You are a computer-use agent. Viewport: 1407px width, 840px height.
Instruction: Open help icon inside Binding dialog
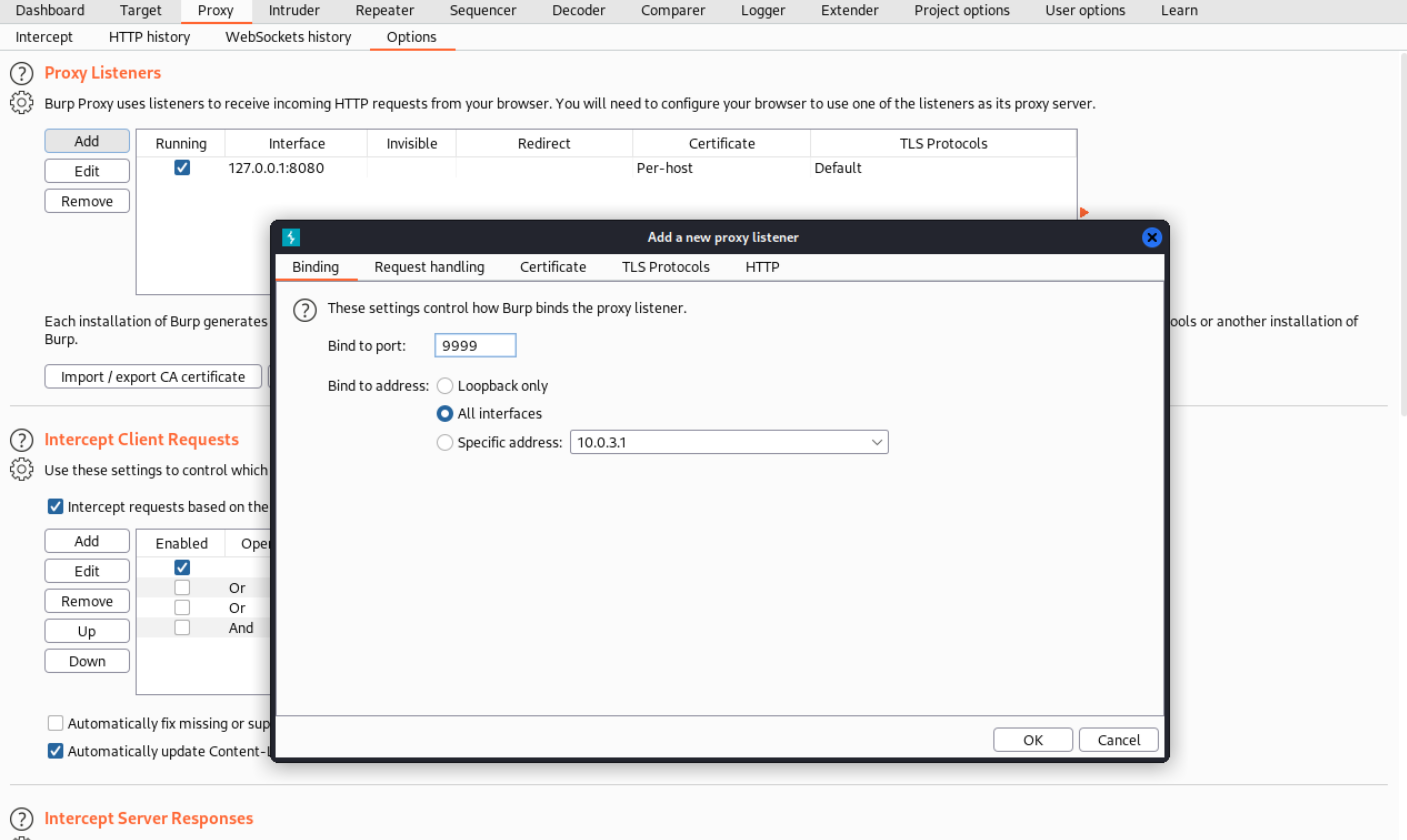305,310
